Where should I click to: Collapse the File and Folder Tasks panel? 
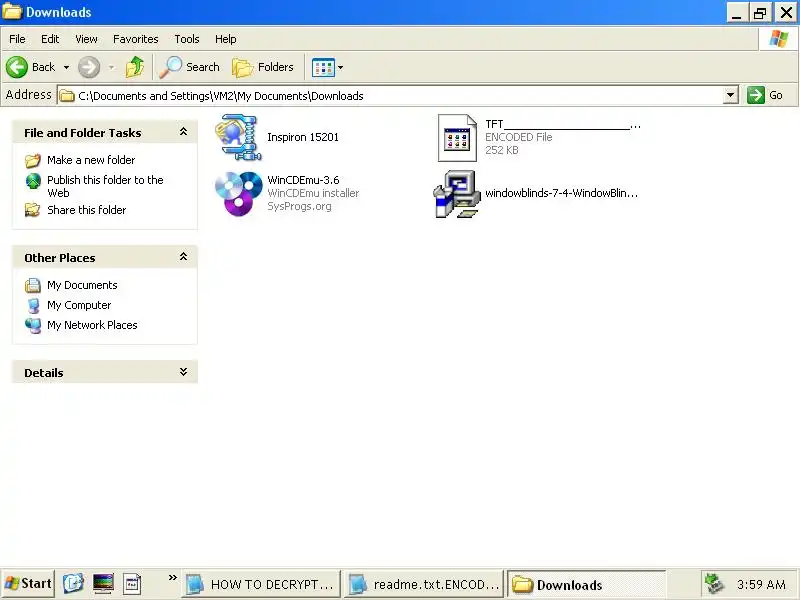pos(183,132)
